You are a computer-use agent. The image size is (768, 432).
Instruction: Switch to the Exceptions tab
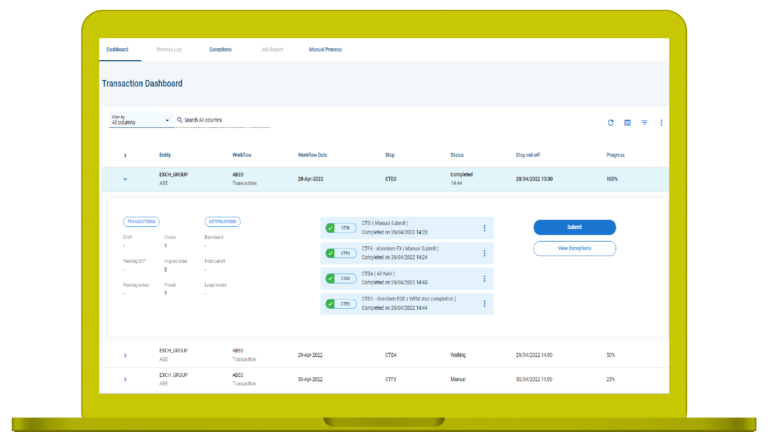[221, 49]
